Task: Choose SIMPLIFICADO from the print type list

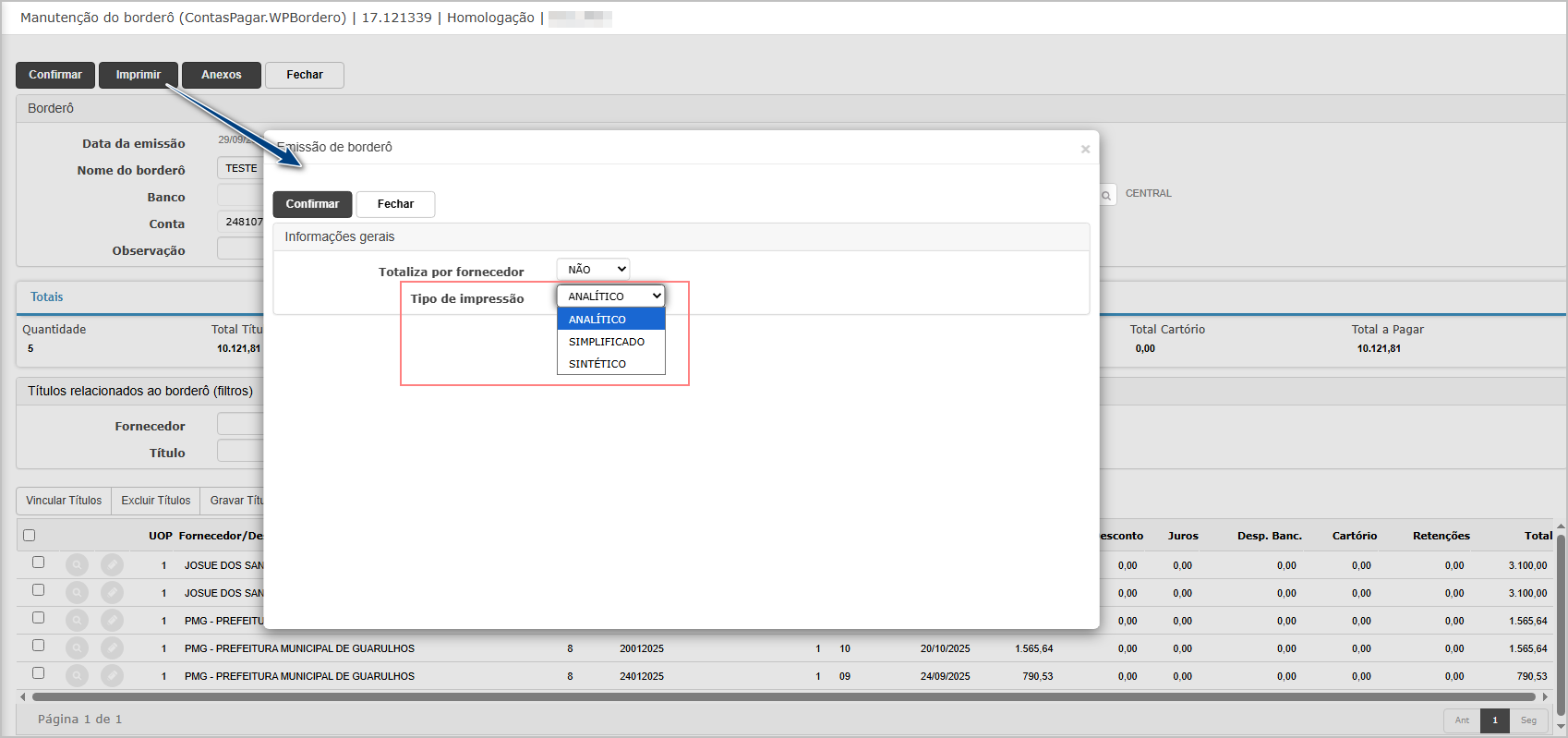Action: coord(607,342)
